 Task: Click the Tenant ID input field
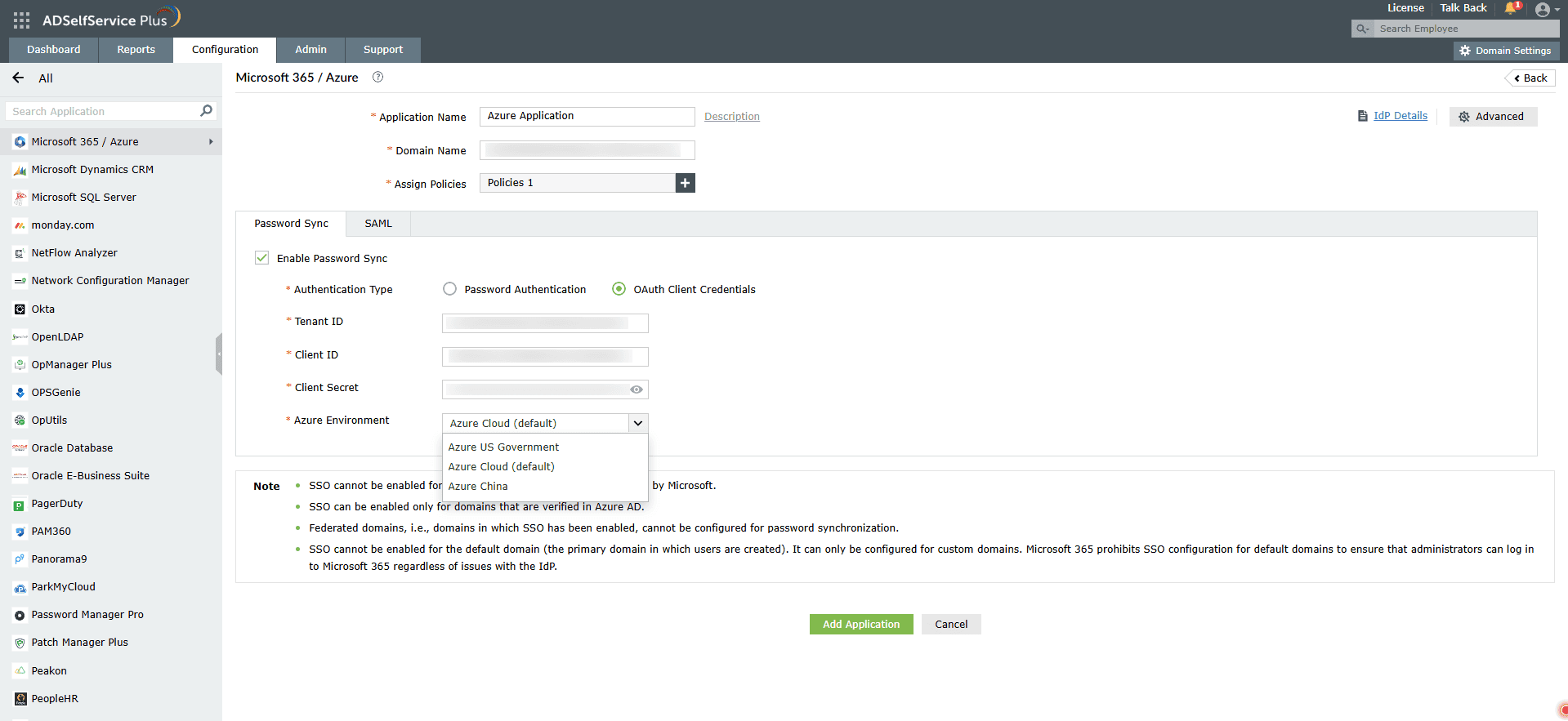tap(545, 323)
